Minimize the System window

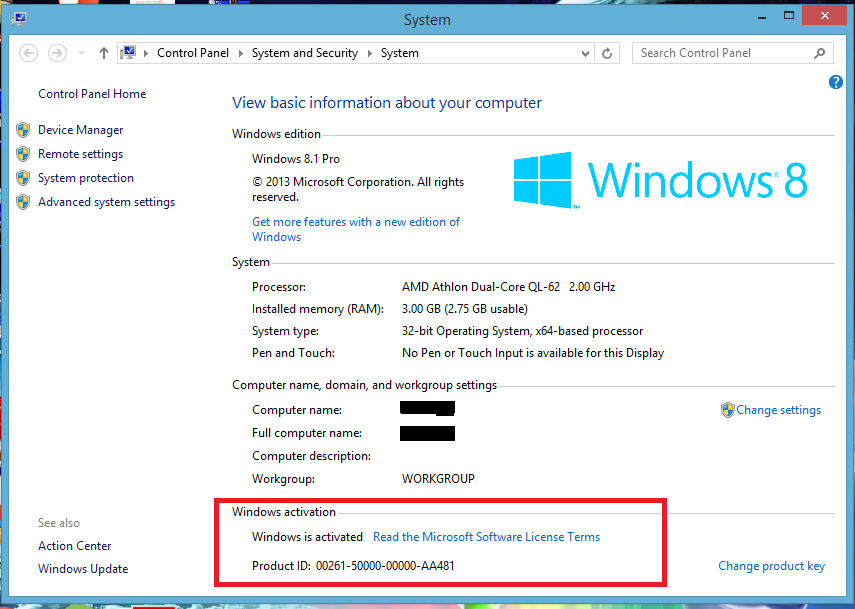pyautogui.click(x=762, y=17)
